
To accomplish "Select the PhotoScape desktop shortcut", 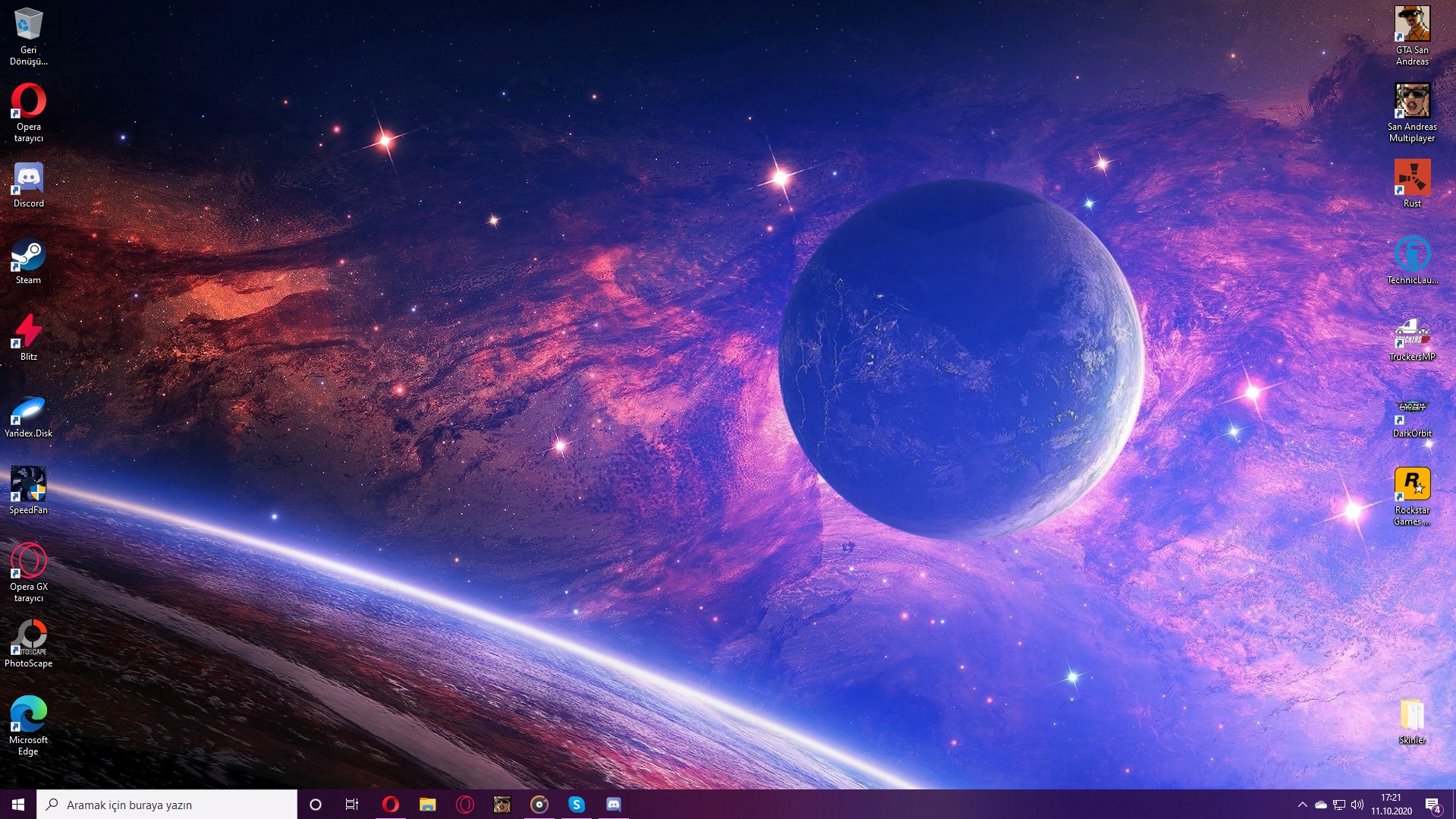I will (28, 644).
